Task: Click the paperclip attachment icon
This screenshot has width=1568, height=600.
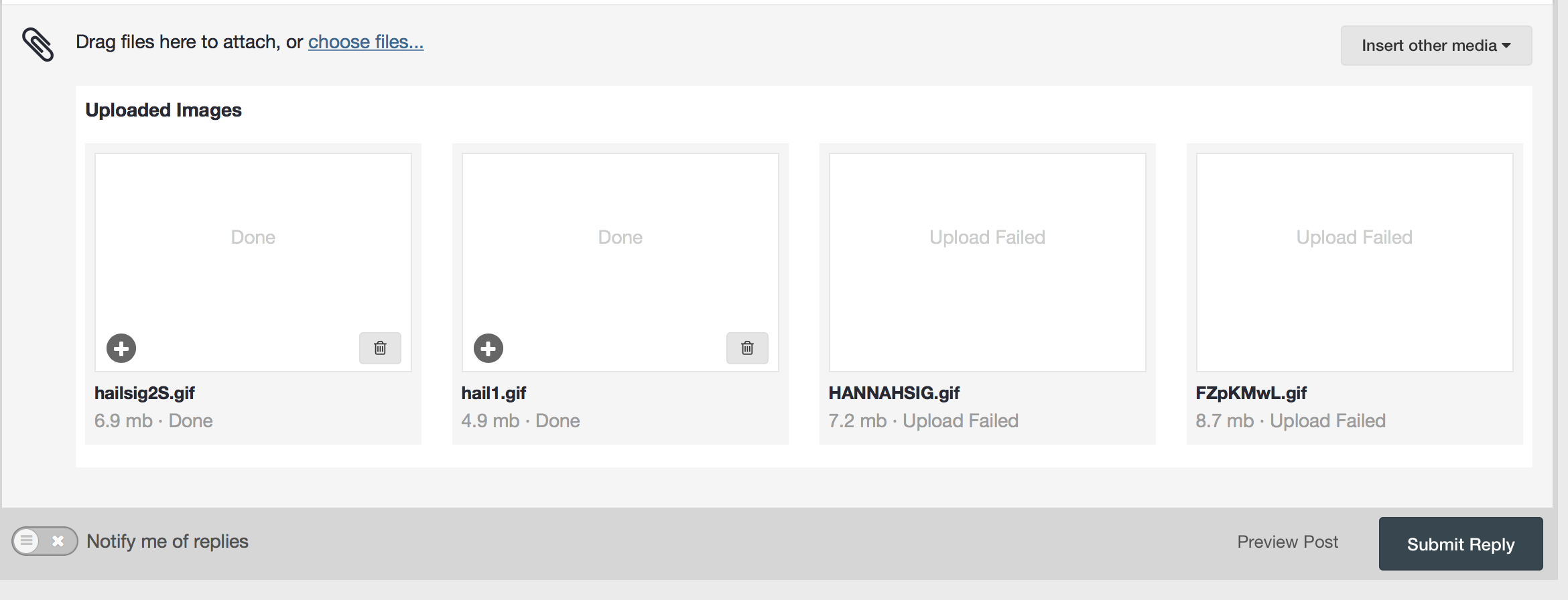Action: point(38,44)
